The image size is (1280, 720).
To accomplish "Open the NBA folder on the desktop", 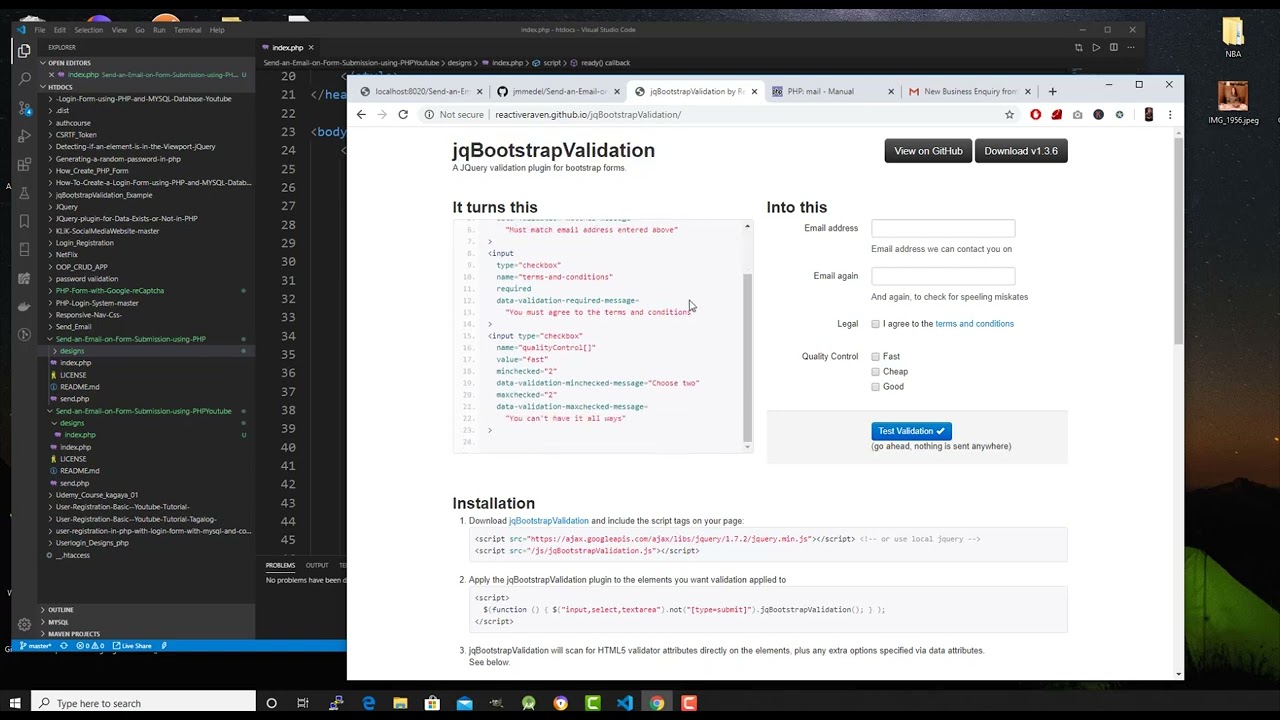I will [1233, 39].
